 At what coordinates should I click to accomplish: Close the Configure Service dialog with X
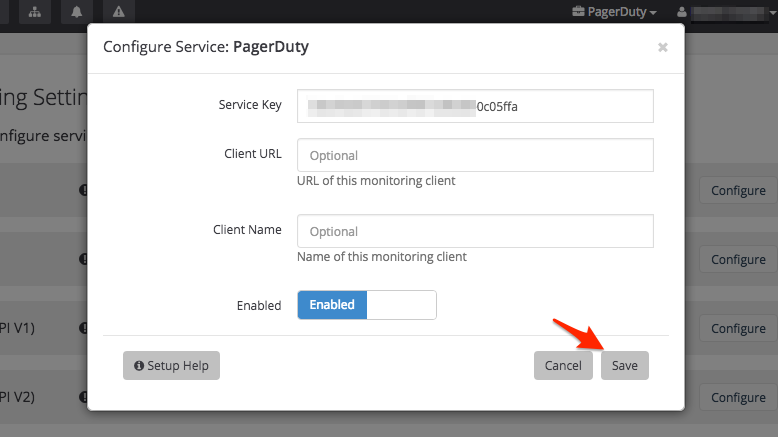coord(662,47)
